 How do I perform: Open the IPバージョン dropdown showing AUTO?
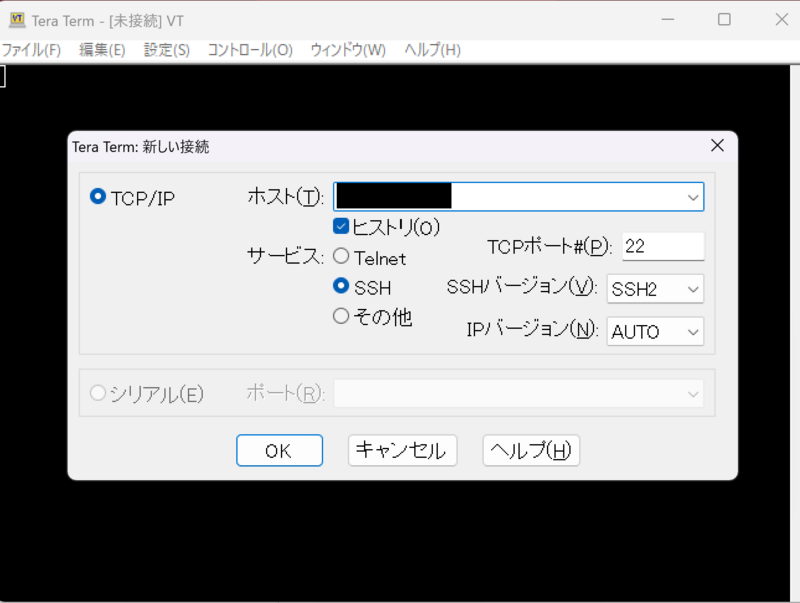[655, 332]
